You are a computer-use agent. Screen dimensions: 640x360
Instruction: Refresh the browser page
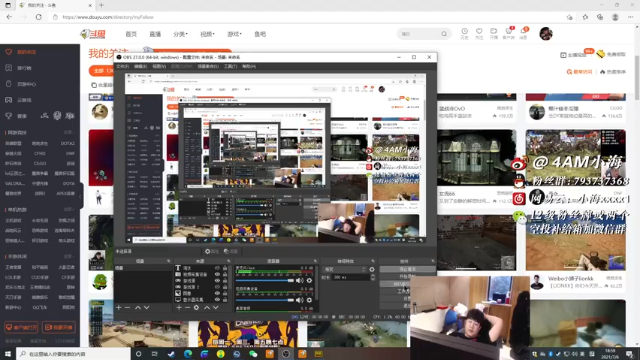(x=39, y=17)
